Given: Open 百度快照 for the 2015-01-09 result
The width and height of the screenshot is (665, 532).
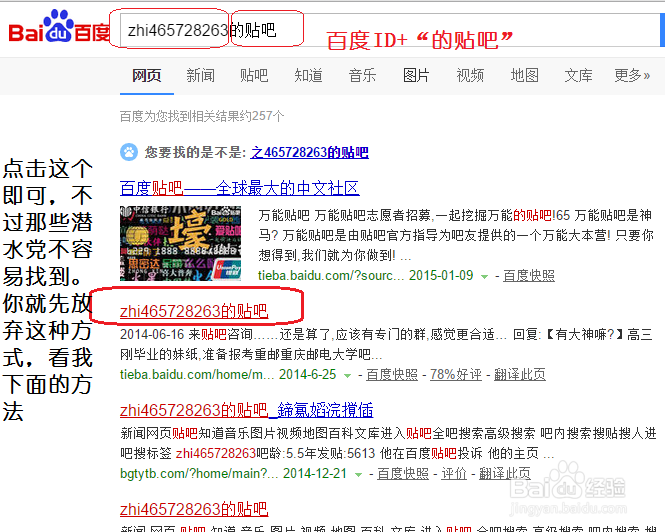Looking at the screenshot, I should pyautogui.click(x=529, y=276).
